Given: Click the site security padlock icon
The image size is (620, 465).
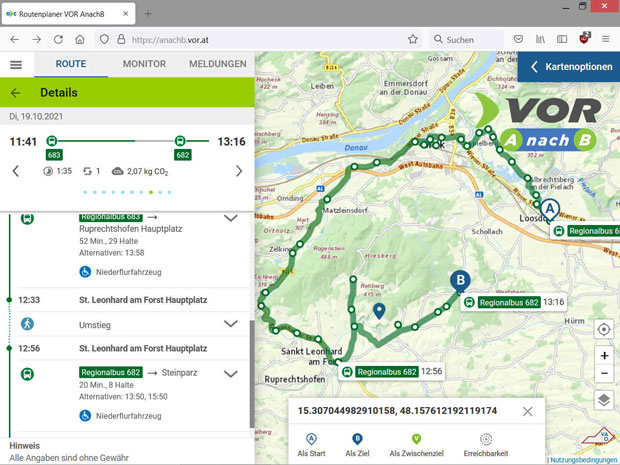Looking at the screenshot, I should (x=121, y=40).
